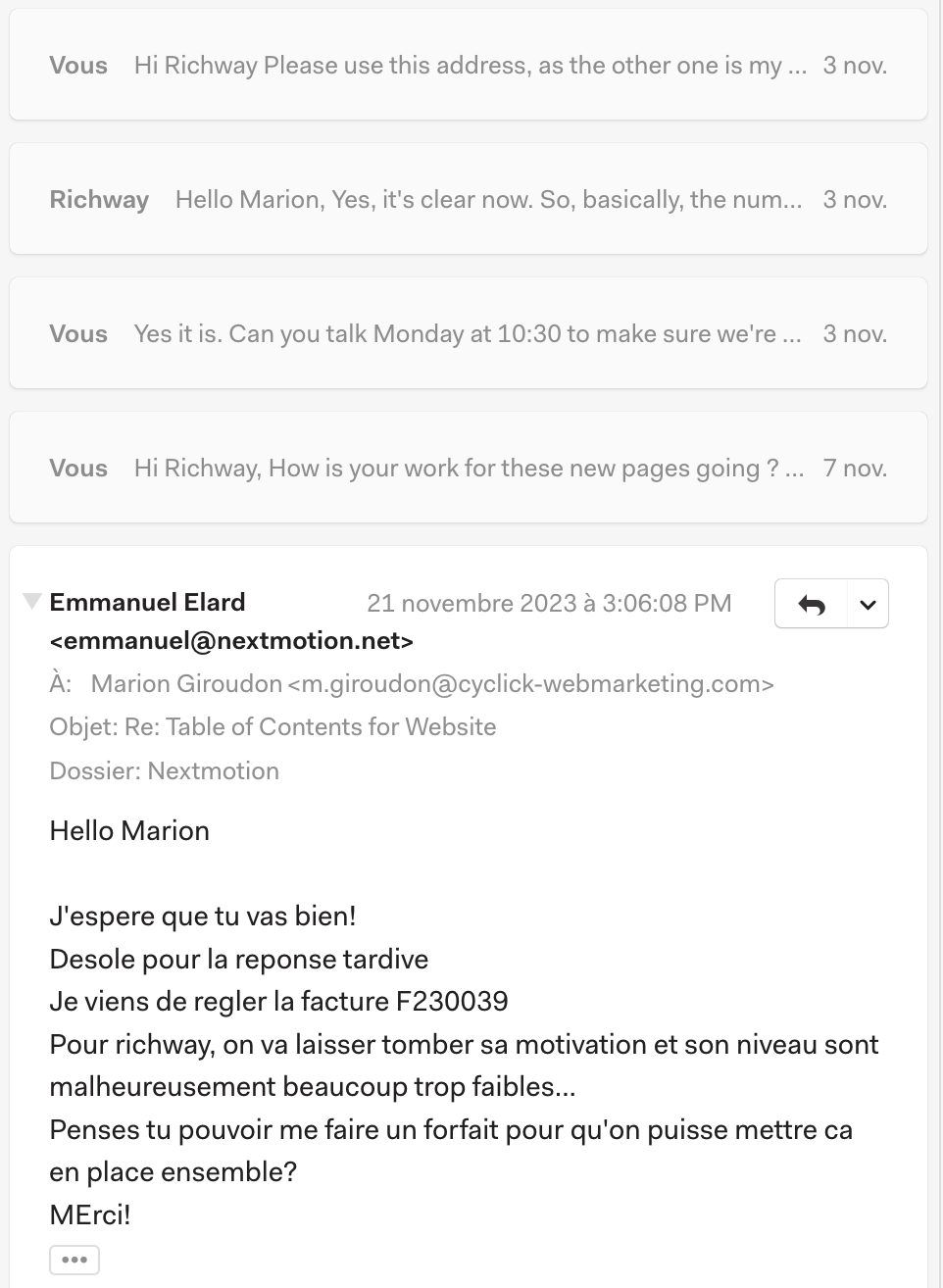Click the emmanuel@nextmotion.net sender address
Screen dimensions: 943x1288
coord(231,641)
